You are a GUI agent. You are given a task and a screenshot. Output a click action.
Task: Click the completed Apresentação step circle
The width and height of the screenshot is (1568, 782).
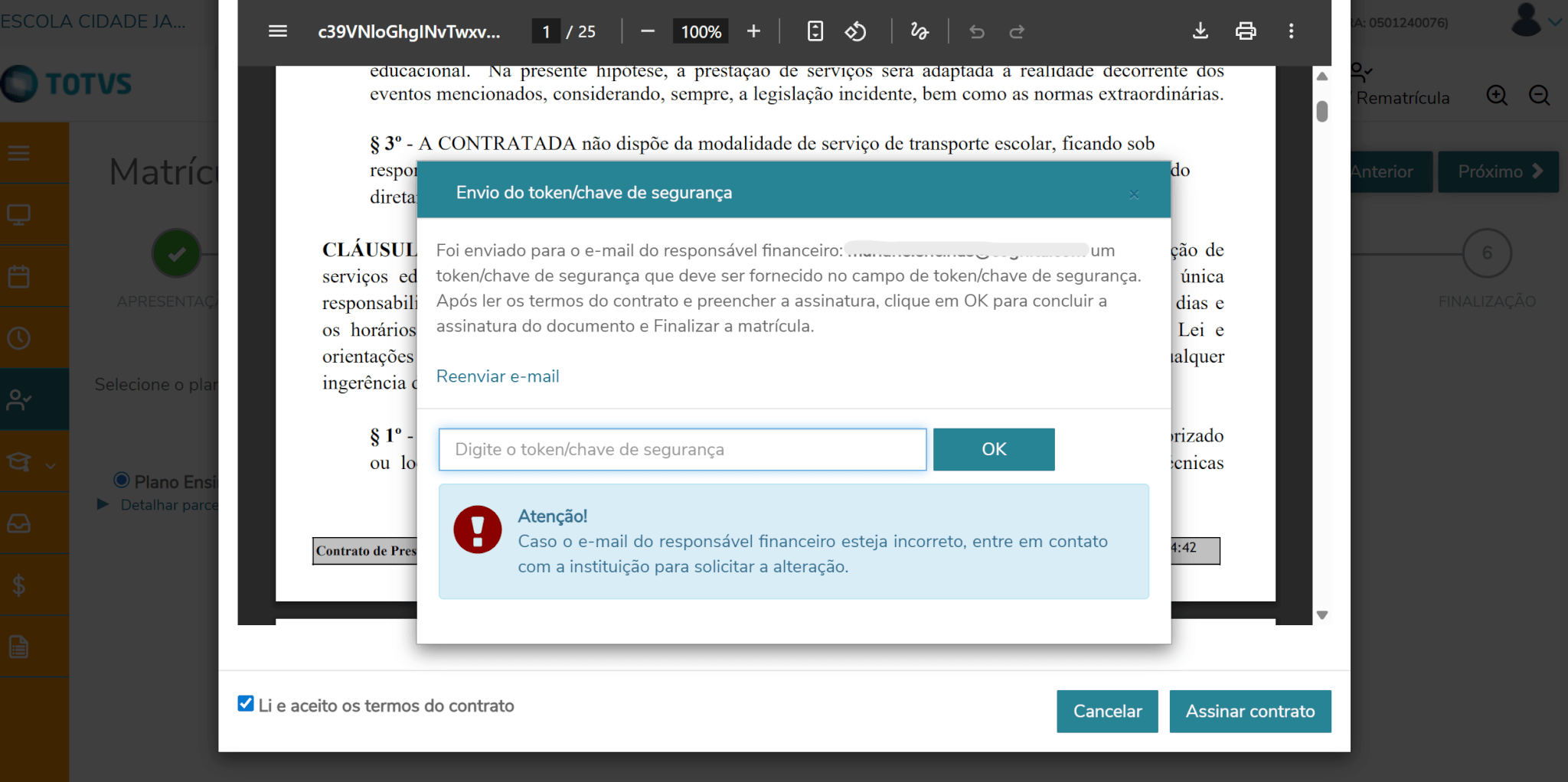click(176, 253)
